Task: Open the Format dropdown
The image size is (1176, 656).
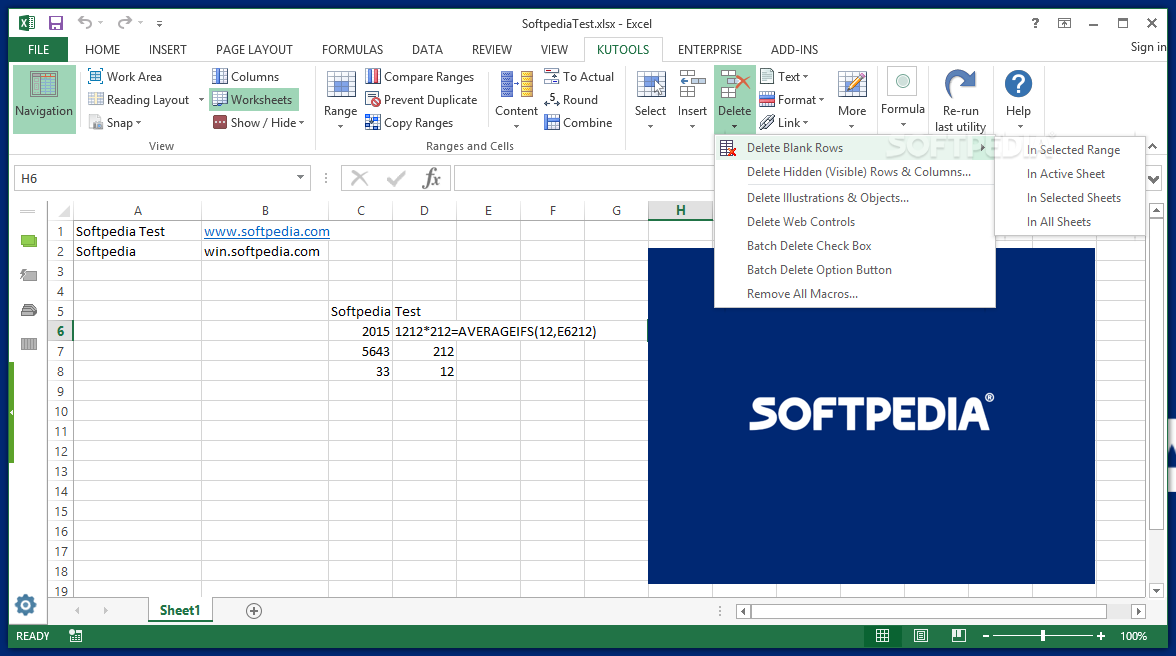Action: [792, 100]
